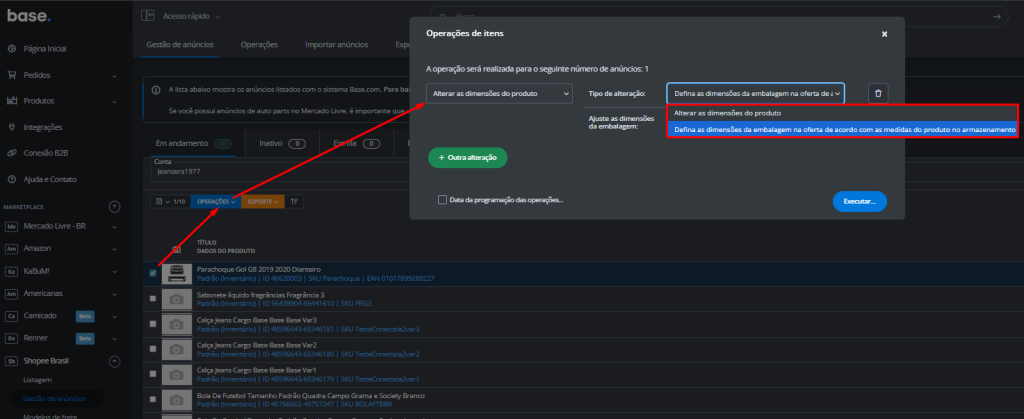Switch to Importar anúncios tab

[336, 45]
